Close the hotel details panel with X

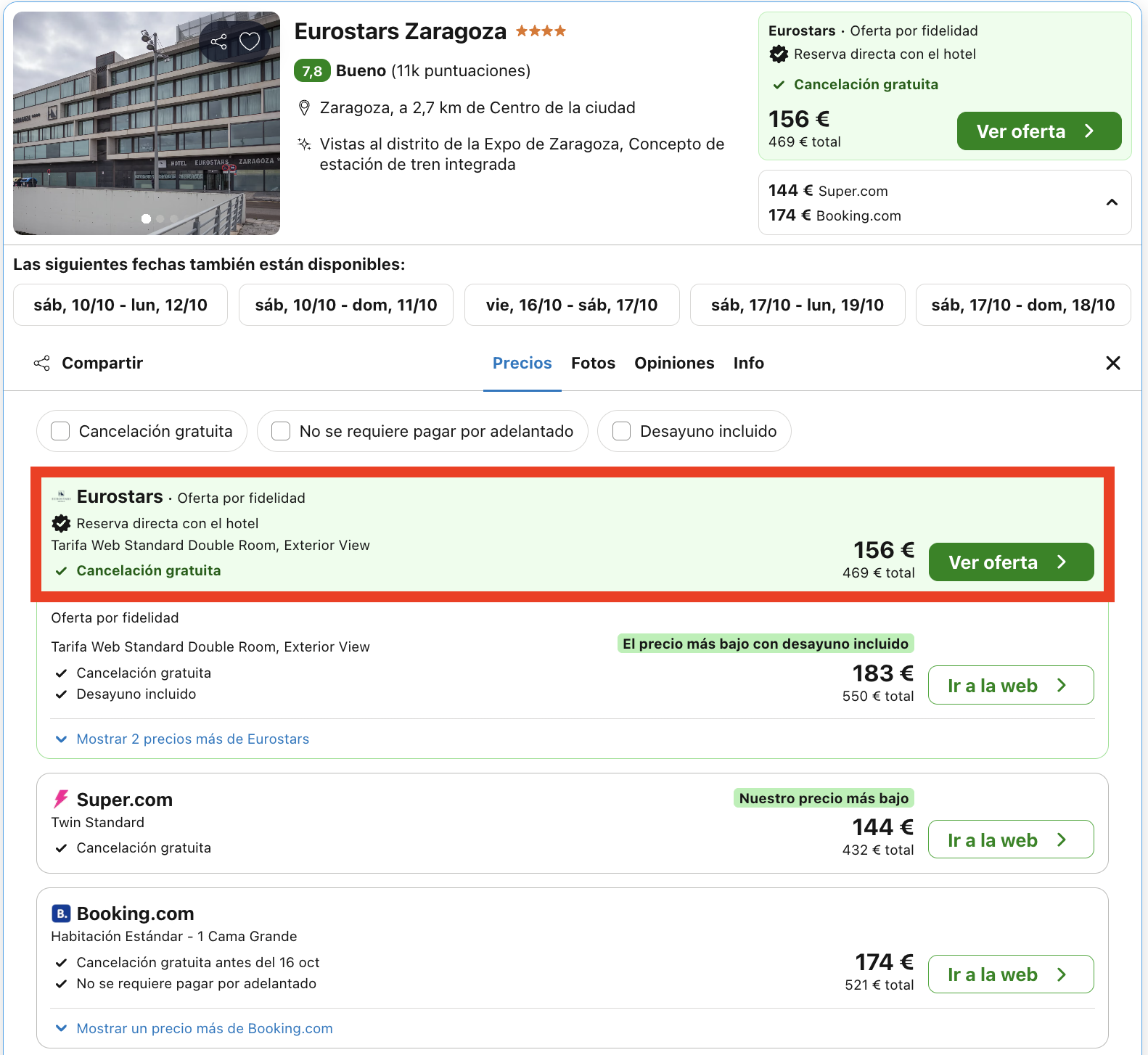coord(1112,363)
